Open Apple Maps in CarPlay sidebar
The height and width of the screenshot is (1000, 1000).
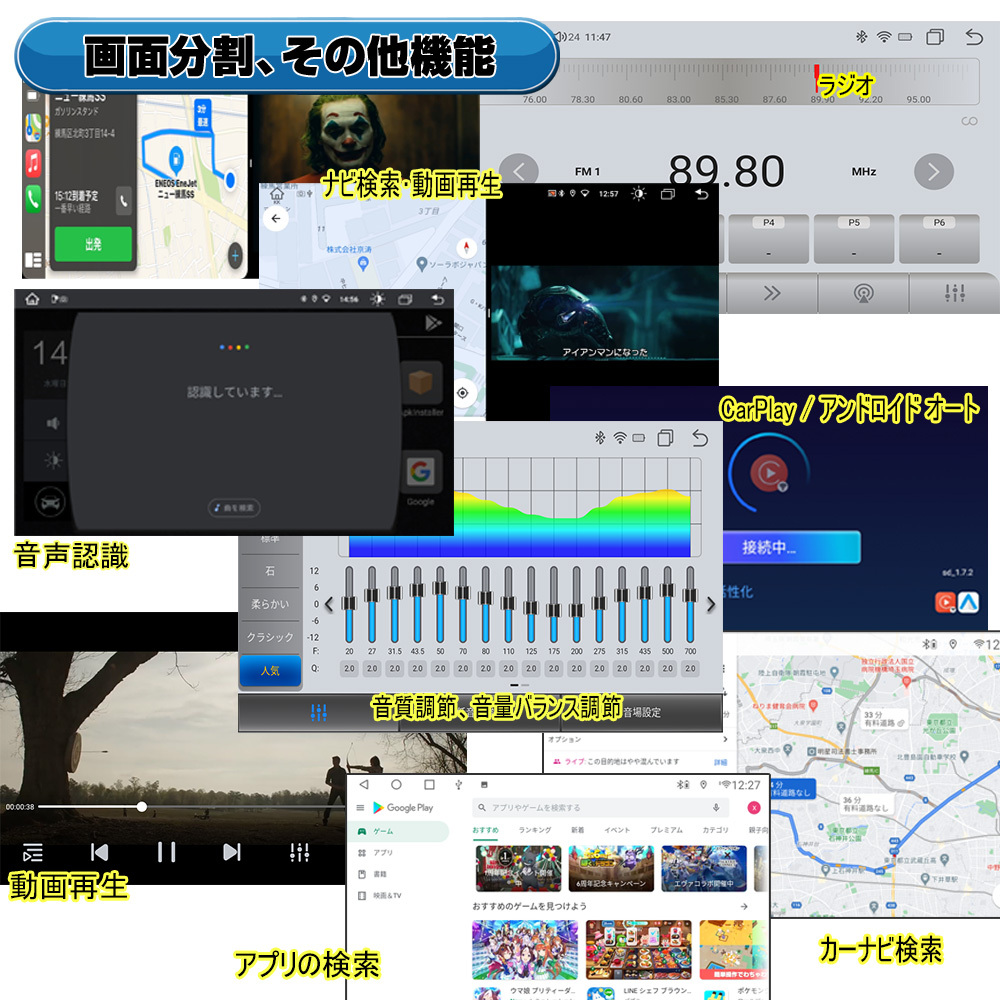pyautogui.click(x=33, y=128)
